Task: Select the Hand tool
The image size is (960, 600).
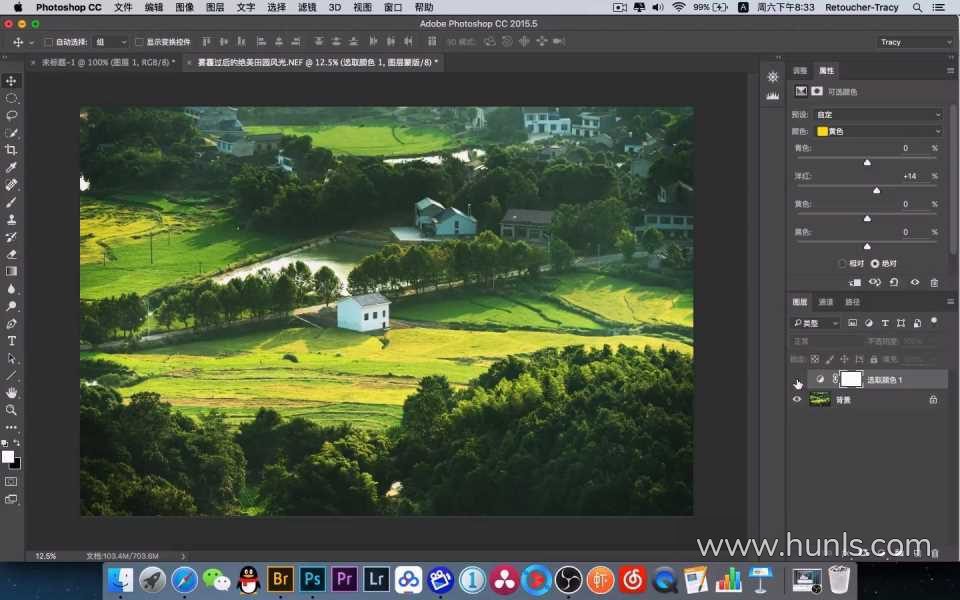Action: 11,392
